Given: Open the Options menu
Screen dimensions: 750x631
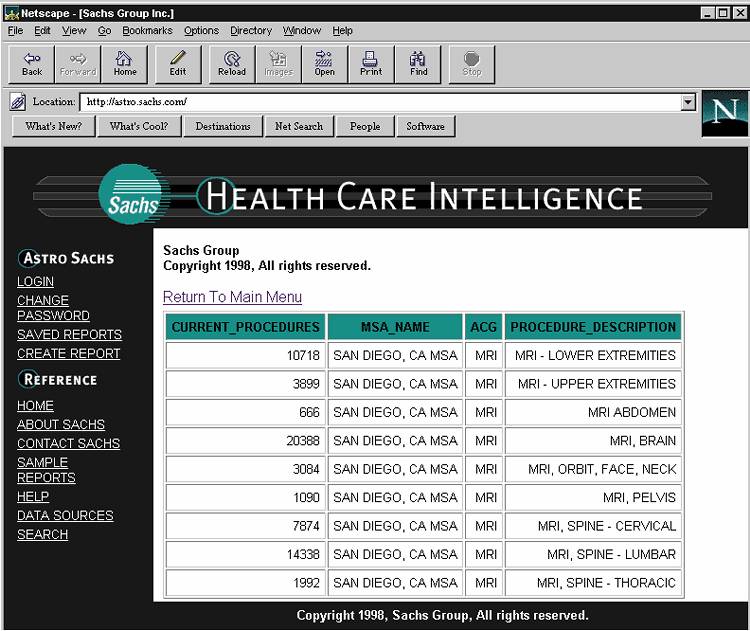Looking at the screenshot, I should click(201, 31).
